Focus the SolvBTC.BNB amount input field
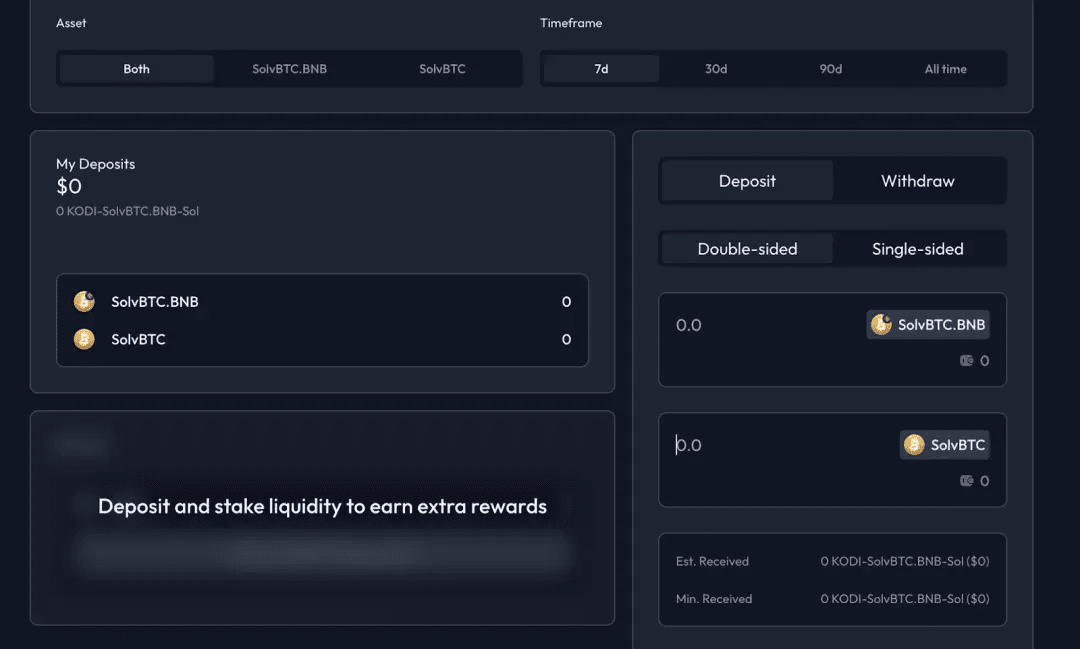1080x649 pixels. pos(765,324)
